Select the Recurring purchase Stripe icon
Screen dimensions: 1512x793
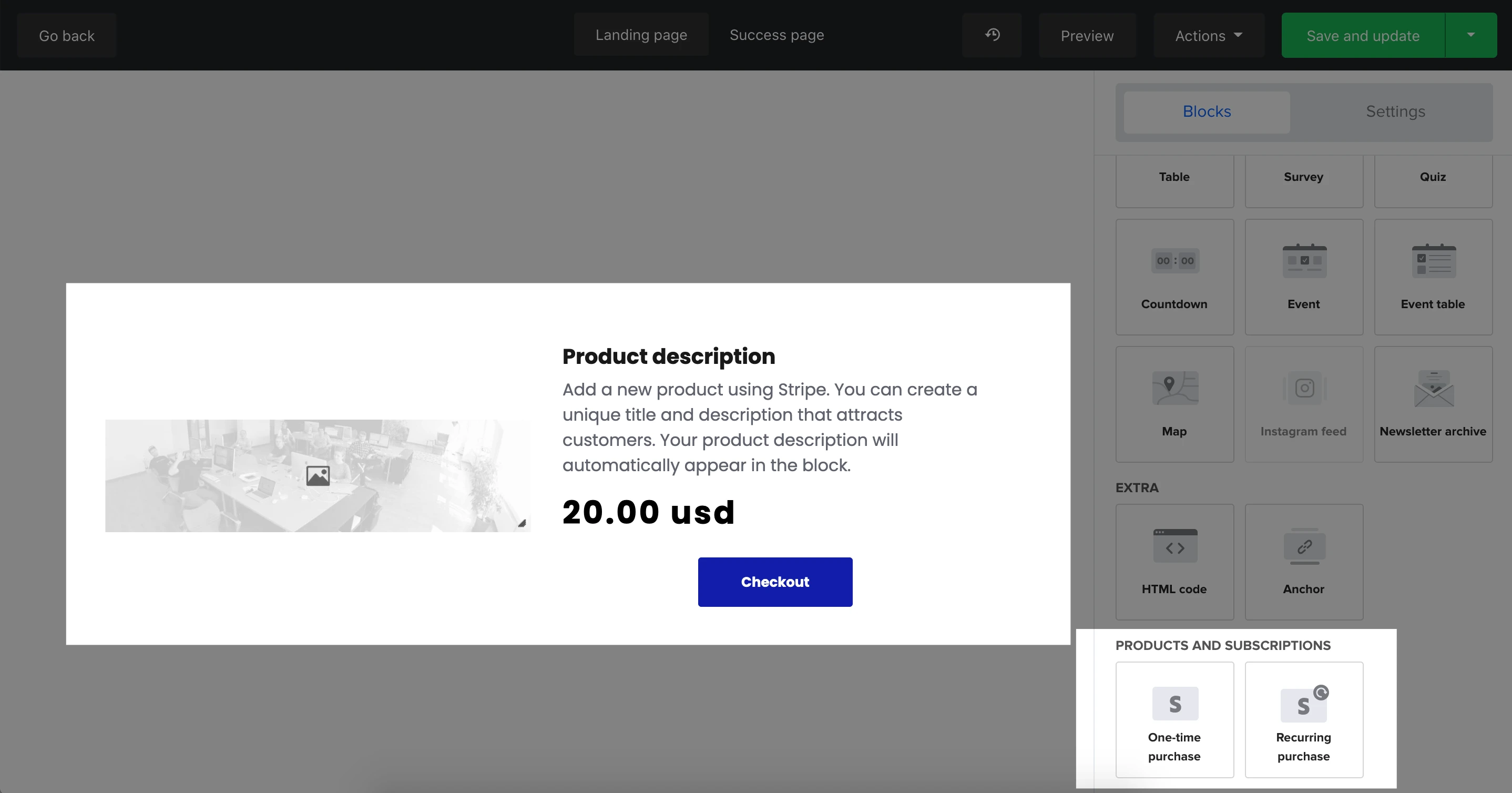tap(1303, 705)
